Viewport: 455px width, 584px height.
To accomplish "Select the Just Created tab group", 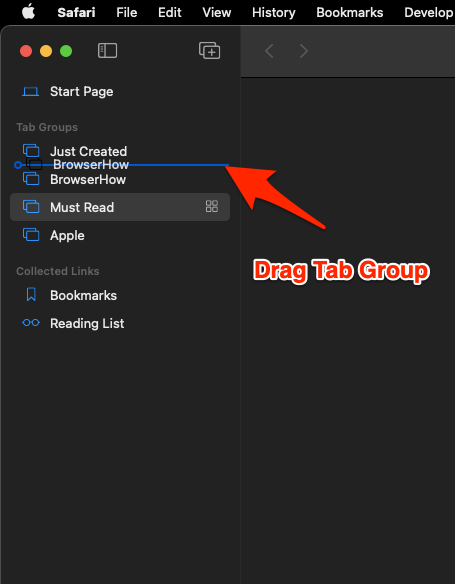I will coord(120,151).
